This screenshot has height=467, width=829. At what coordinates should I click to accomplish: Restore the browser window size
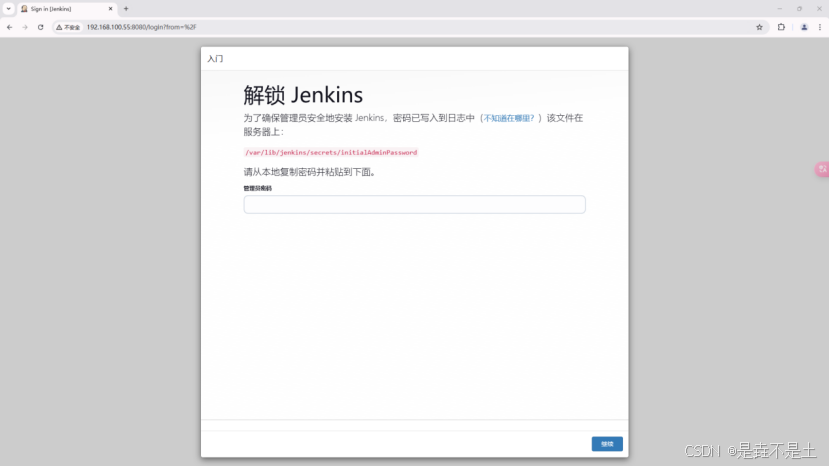[x=799, y=8]
